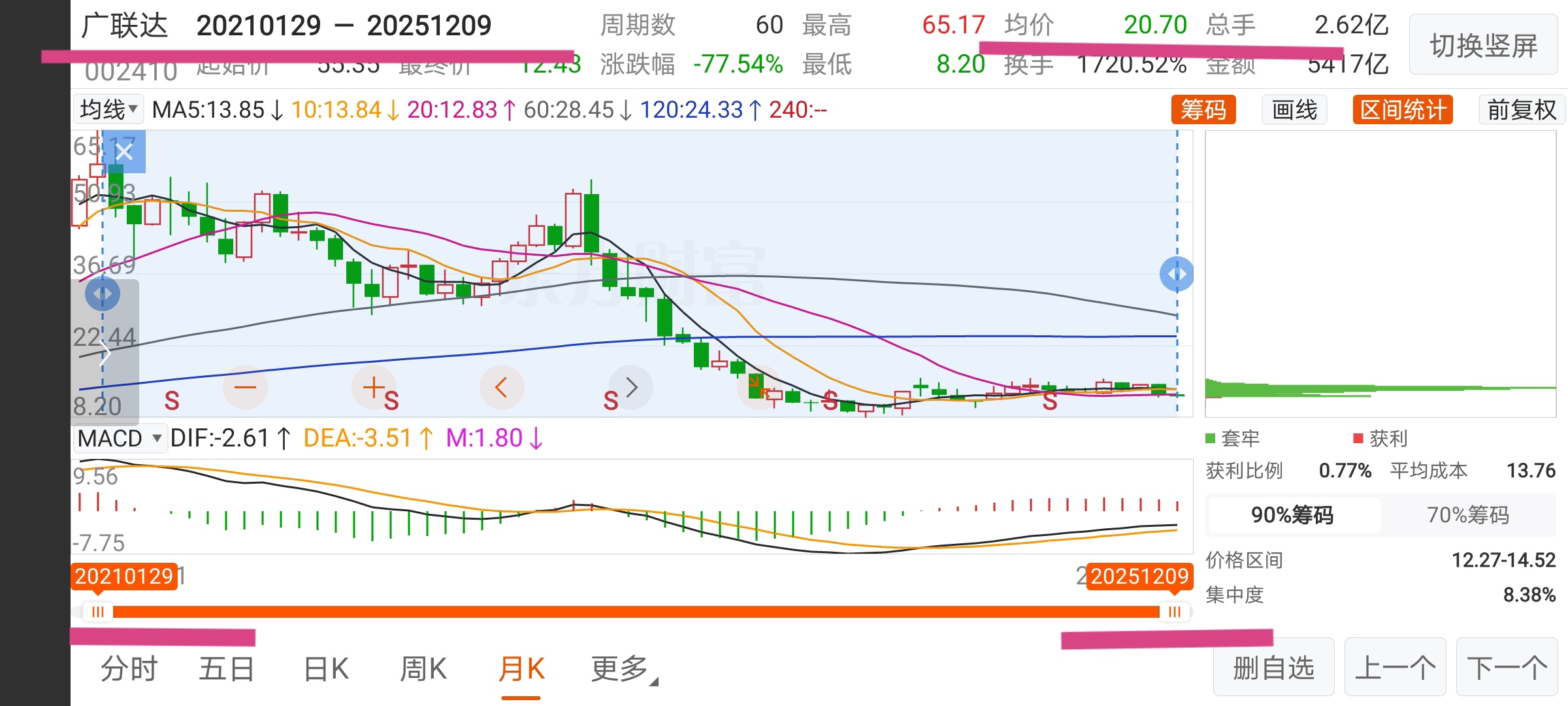Screen dimensions: 1568x706
Task: Click the 删自选 button
Action: point(1273,668)
